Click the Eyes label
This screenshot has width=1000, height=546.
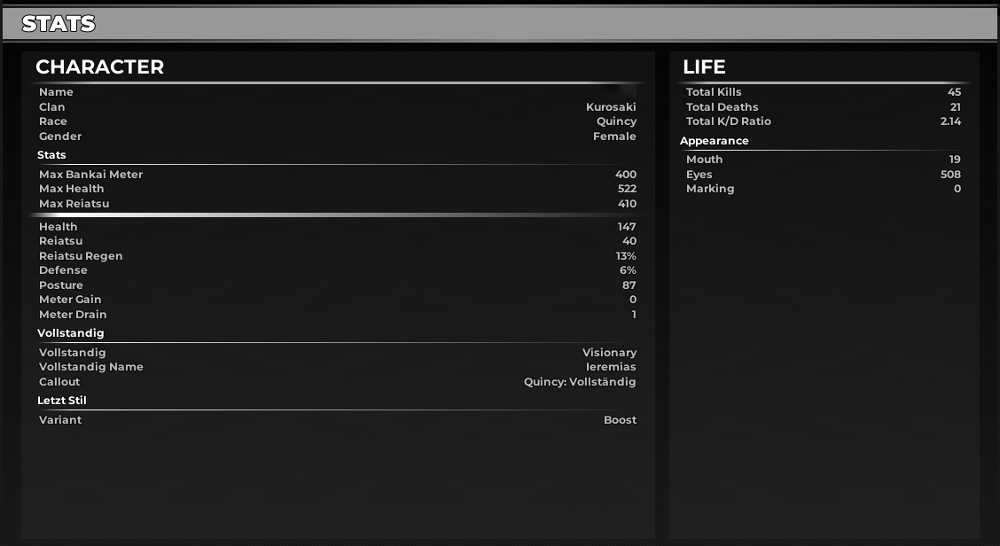coord(699,174)
